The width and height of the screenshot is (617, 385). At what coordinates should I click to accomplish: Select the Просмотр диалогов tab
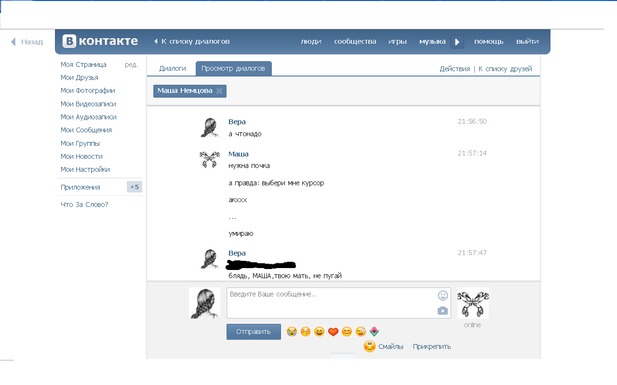tap(233, 68)
